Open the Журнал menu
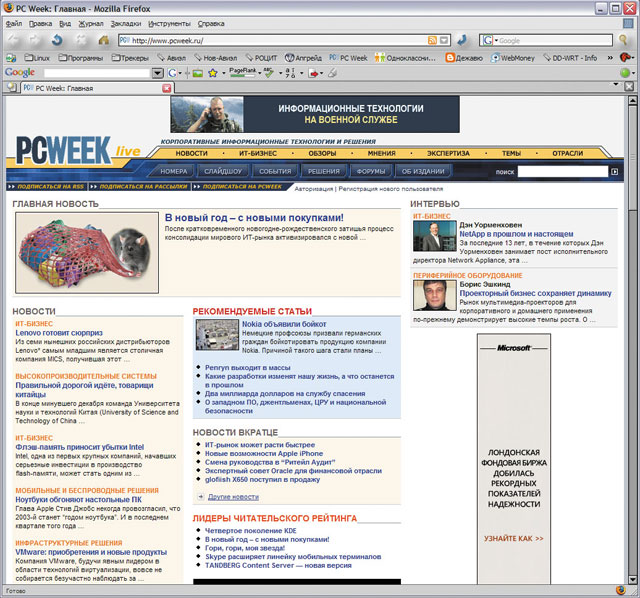 [91, 24]
